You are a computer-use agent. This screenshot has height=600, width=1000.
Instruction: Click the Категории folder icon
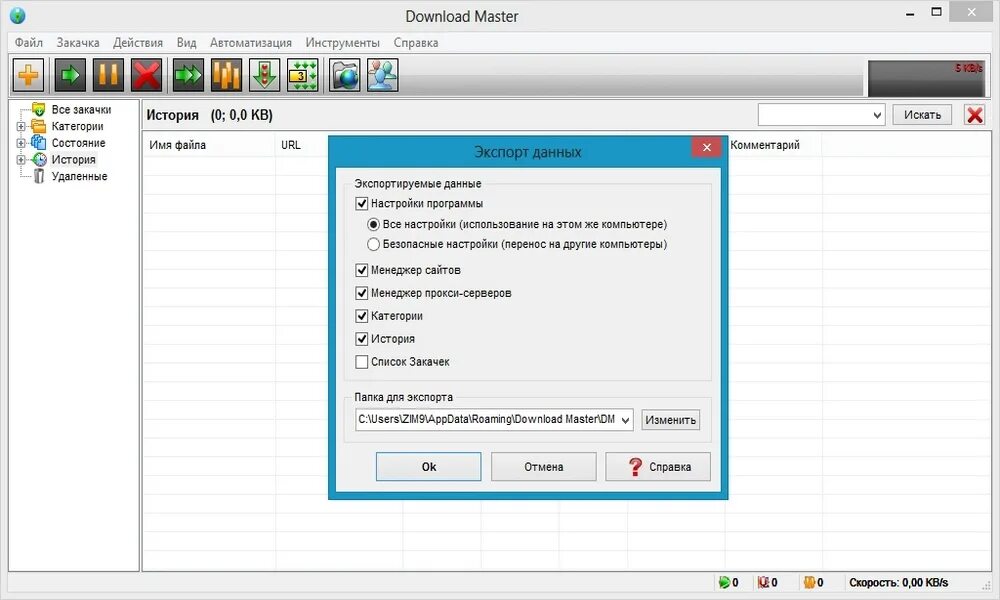[x=39, y=126]
